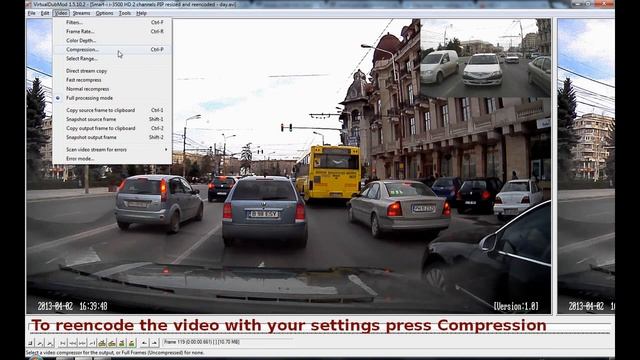Jump to start of video icon
Image resolution: width=640 pixels, height=360 pixels.
pyautogui.click(x=62, y=343)
